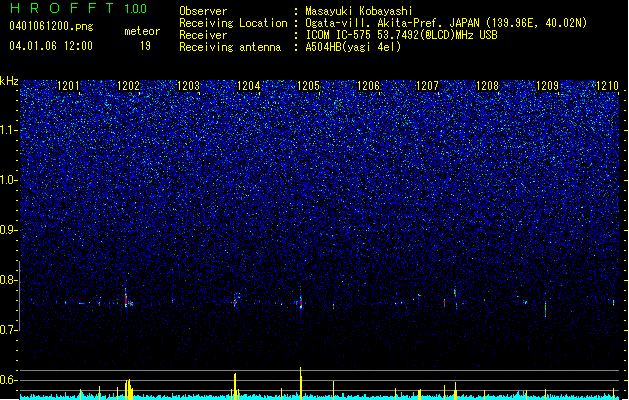The width and height of the screenshot is (629, 400).
Task: Click the 1207 time marker
Action: coord(427,86)
